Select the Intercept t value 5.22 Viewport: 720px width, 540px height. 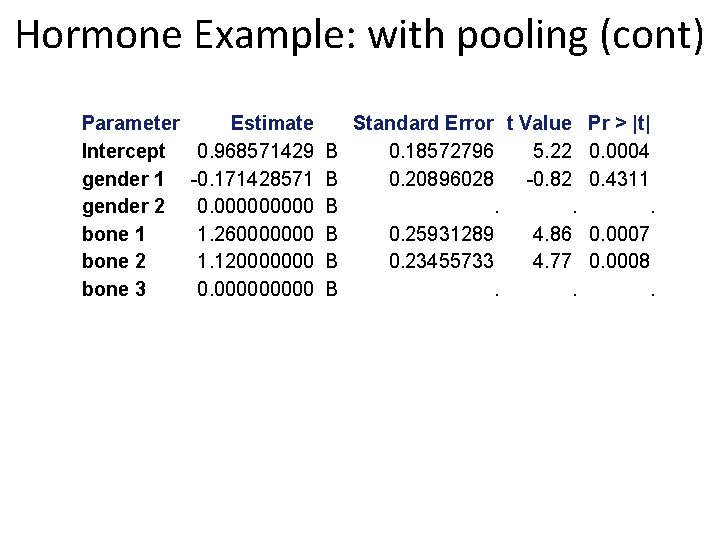pyautogui.click(x=552, y=151)
